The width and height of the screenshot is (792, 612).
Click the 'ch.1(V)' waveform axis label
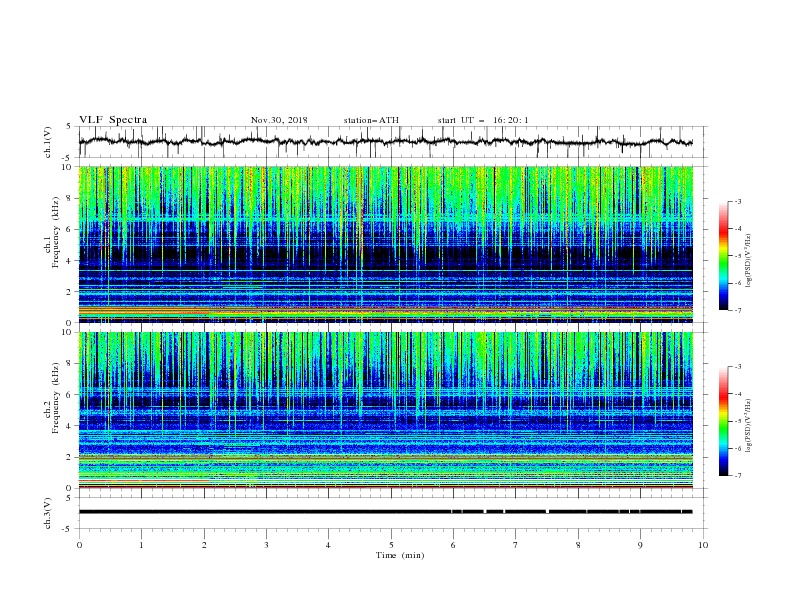pos(48,142)
